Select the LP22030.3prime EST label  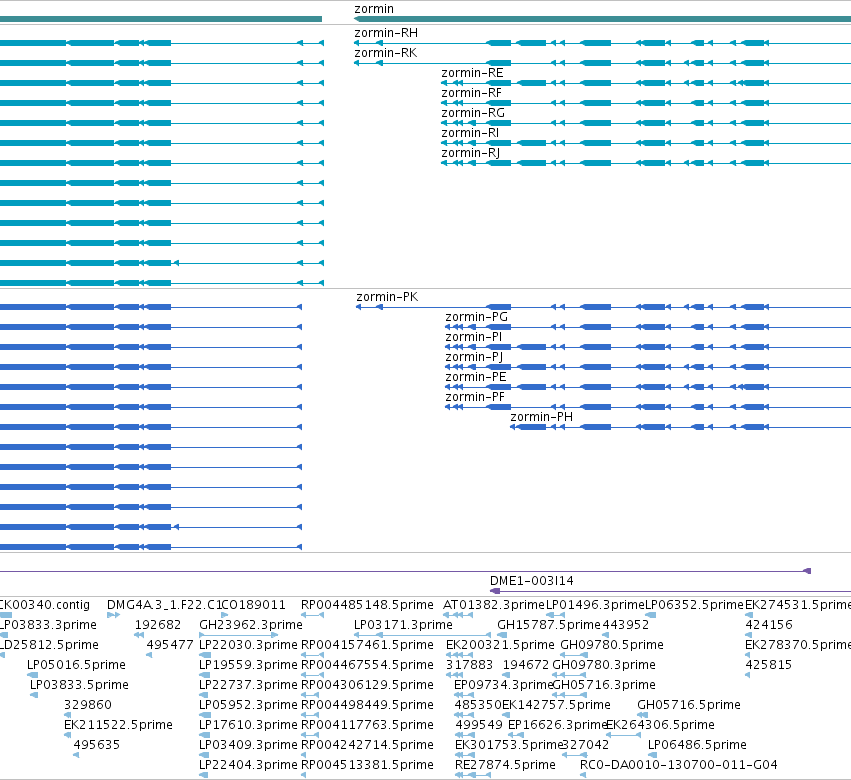click(249, 645)
